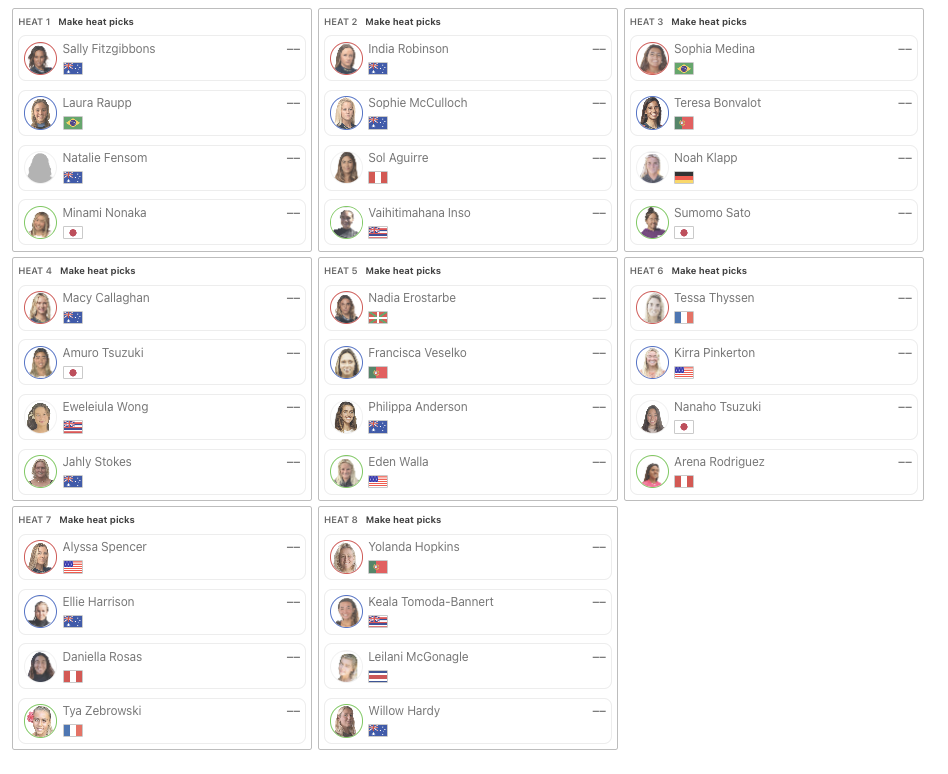The width and height of the screenshot is (948, 774).
Task: Select Macy Callaghan's name in Heat 4
Action: 106,298
